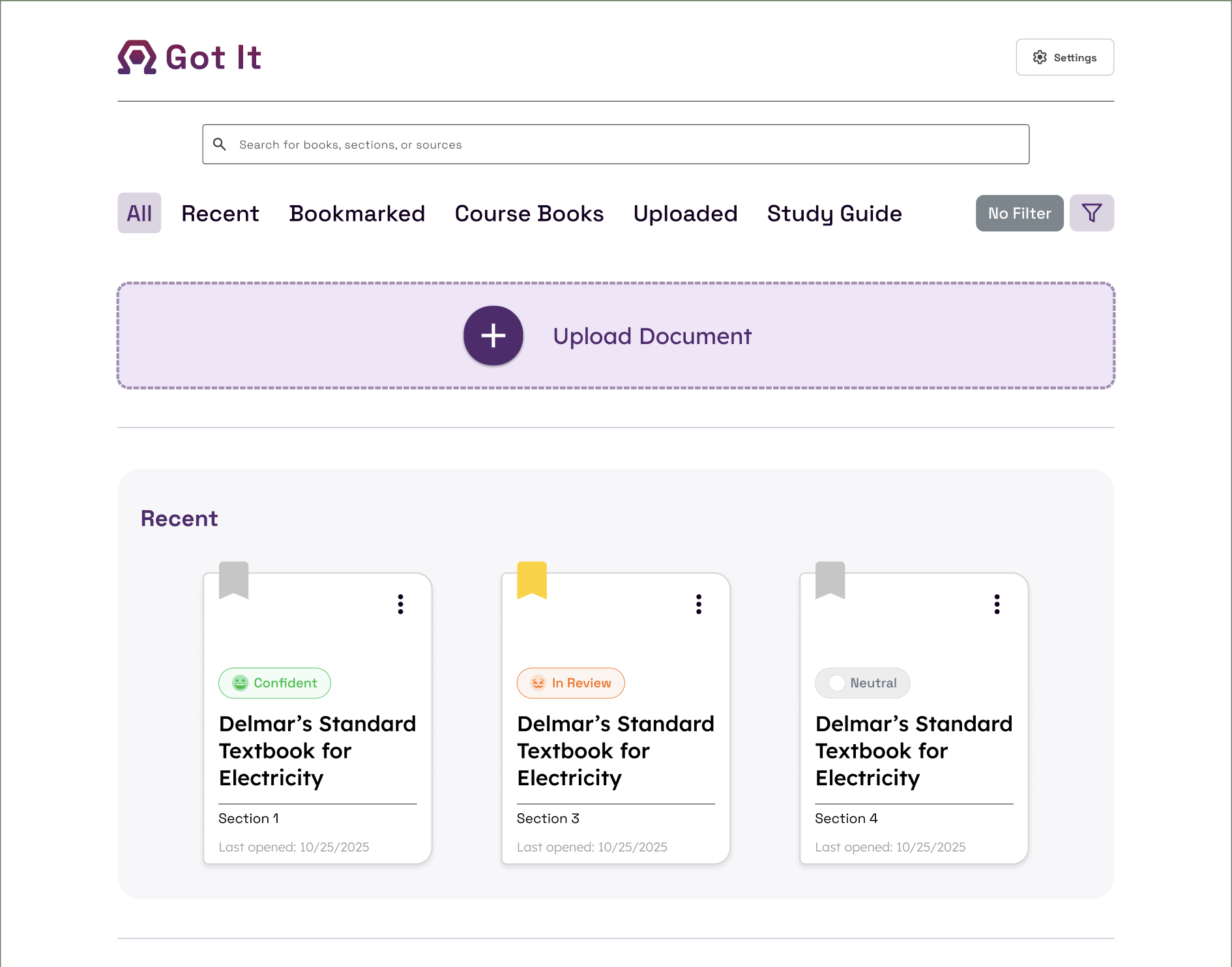This screenshot has width=1232, height=967.
Task: Click the green Confident smiley badge
Action: tap(274, 683)
